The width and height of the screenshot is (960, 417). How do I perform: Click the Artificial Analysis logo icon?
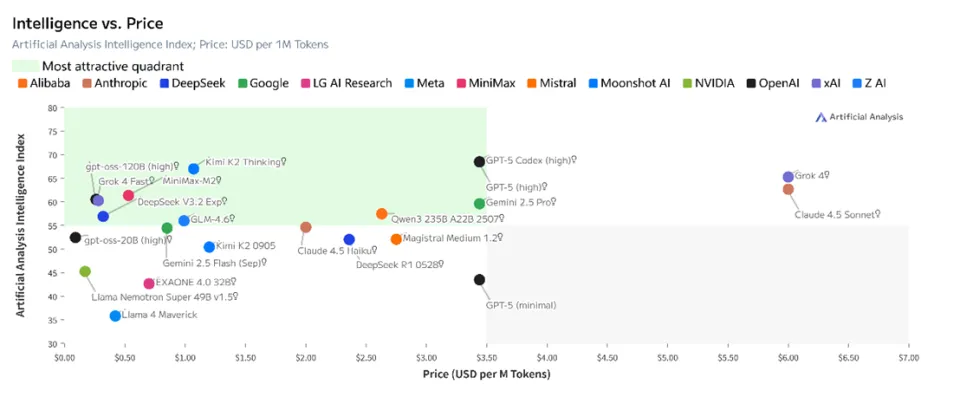coord(821,117)
